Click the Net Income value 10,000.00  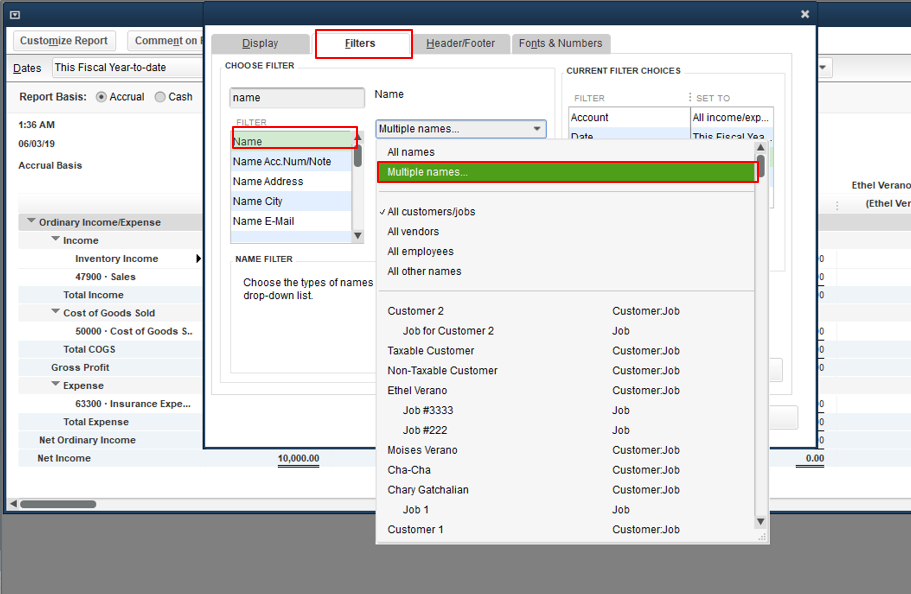coord(298,459)
